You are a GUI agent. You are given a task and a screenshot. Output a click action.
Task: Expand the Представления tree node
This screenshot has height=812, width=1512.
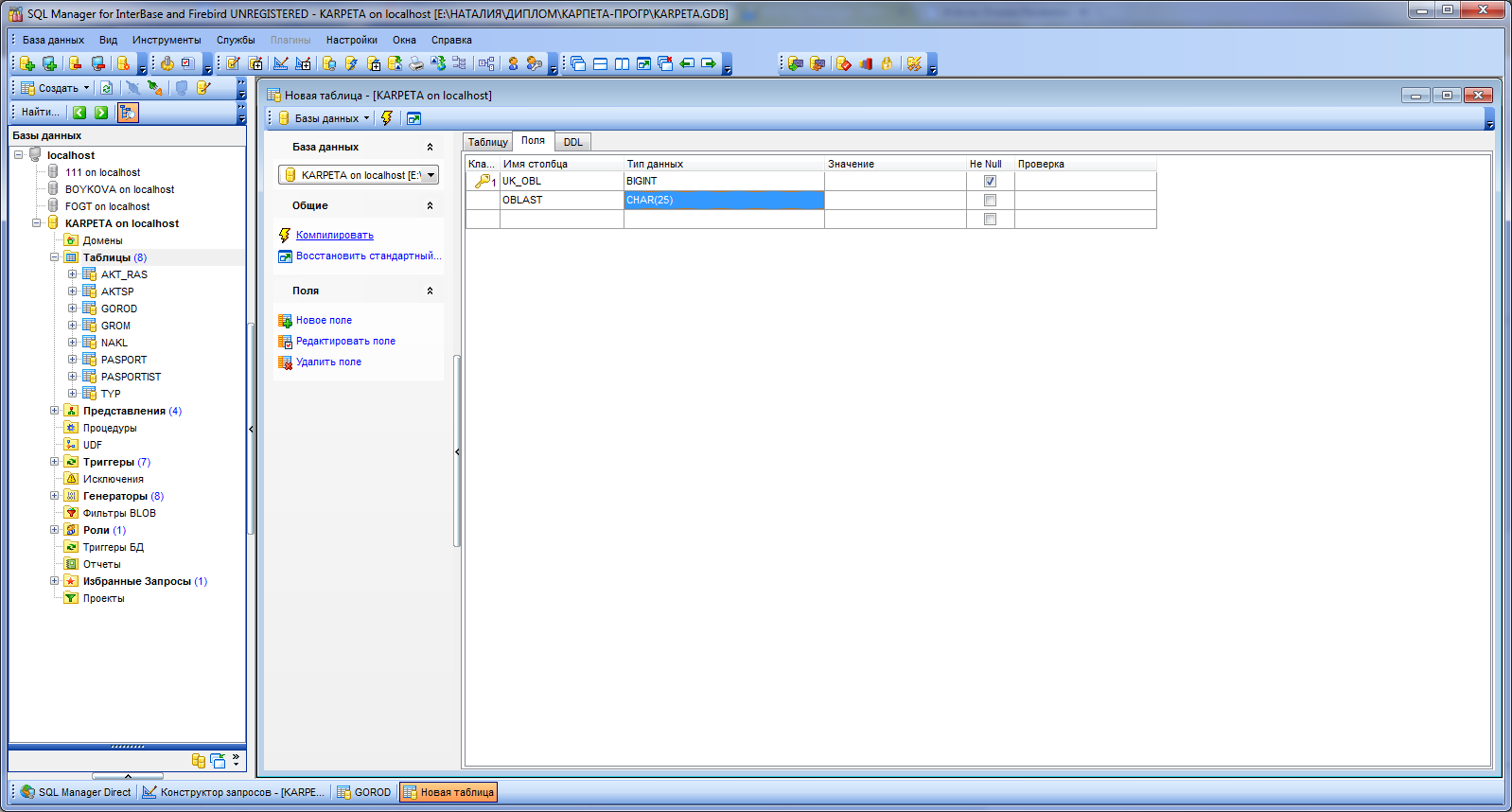[x=54, y=411]
